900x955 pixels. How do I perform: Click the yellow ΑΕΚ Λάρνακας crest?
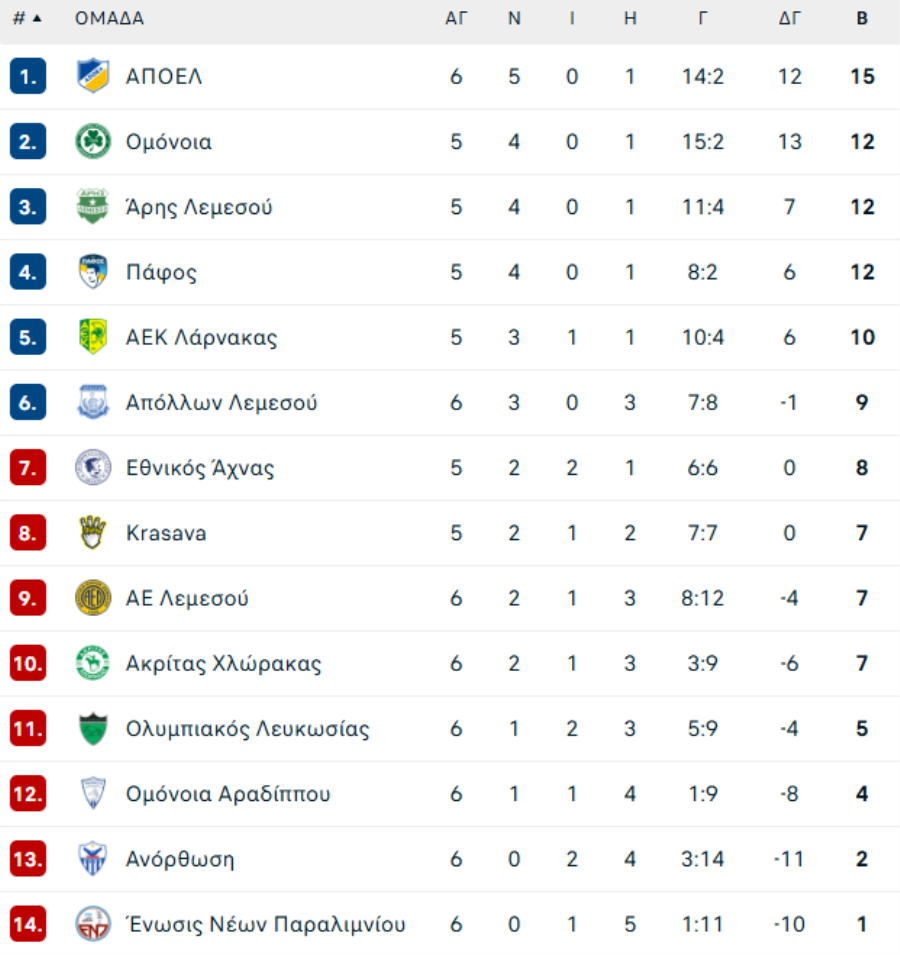point(93,337)
